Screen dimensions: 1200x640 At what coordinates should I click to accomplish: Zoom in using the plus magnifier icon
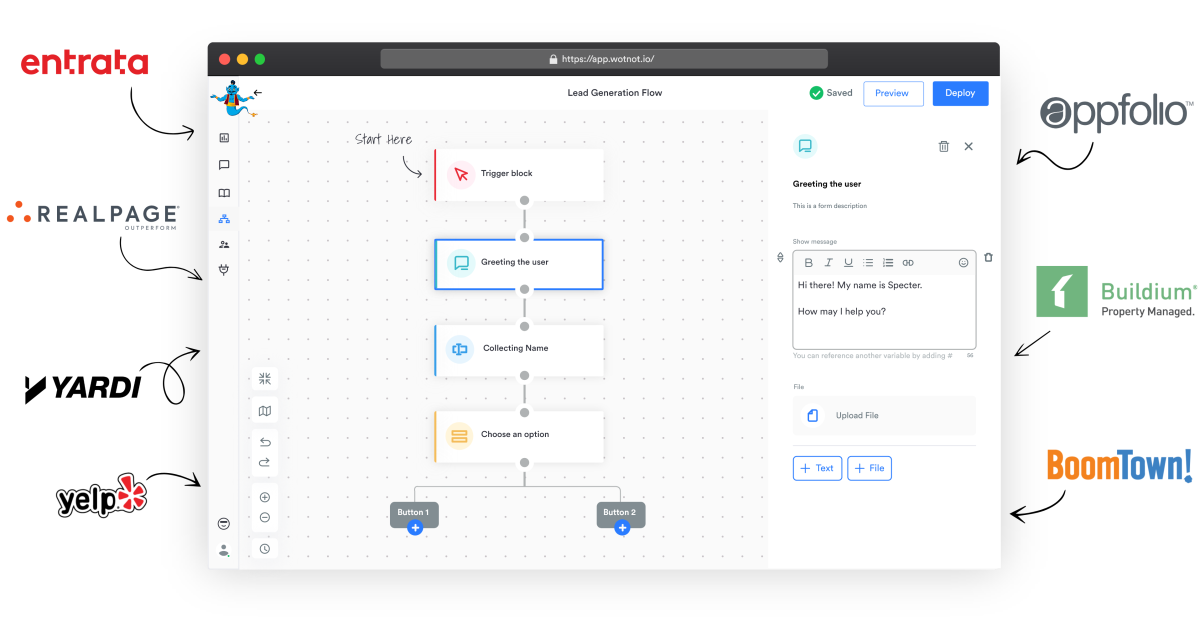pos(265,497)
